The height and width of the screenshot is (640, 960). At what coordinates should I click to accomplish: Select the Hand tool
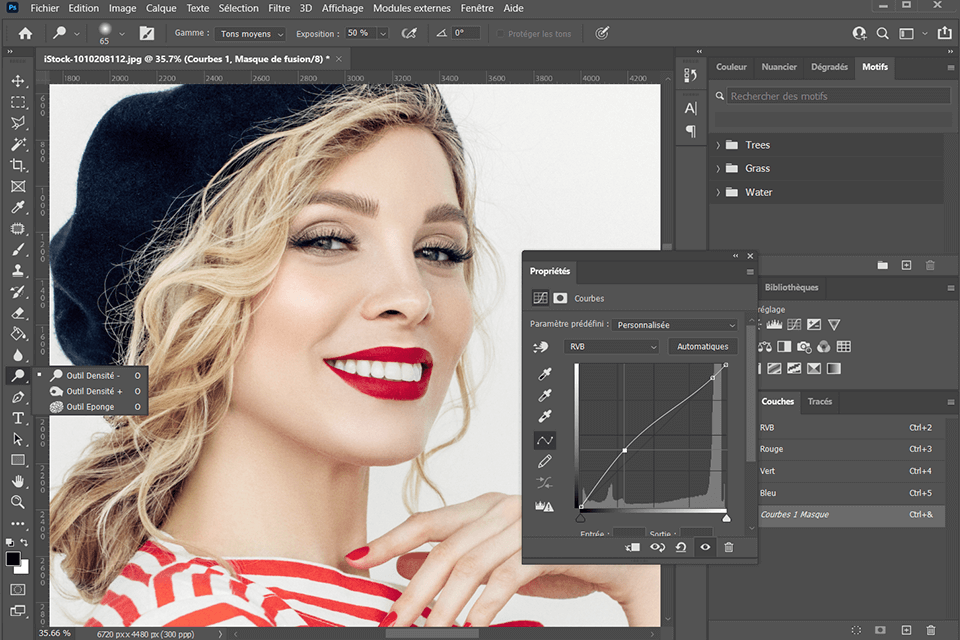tap(18, 481)
